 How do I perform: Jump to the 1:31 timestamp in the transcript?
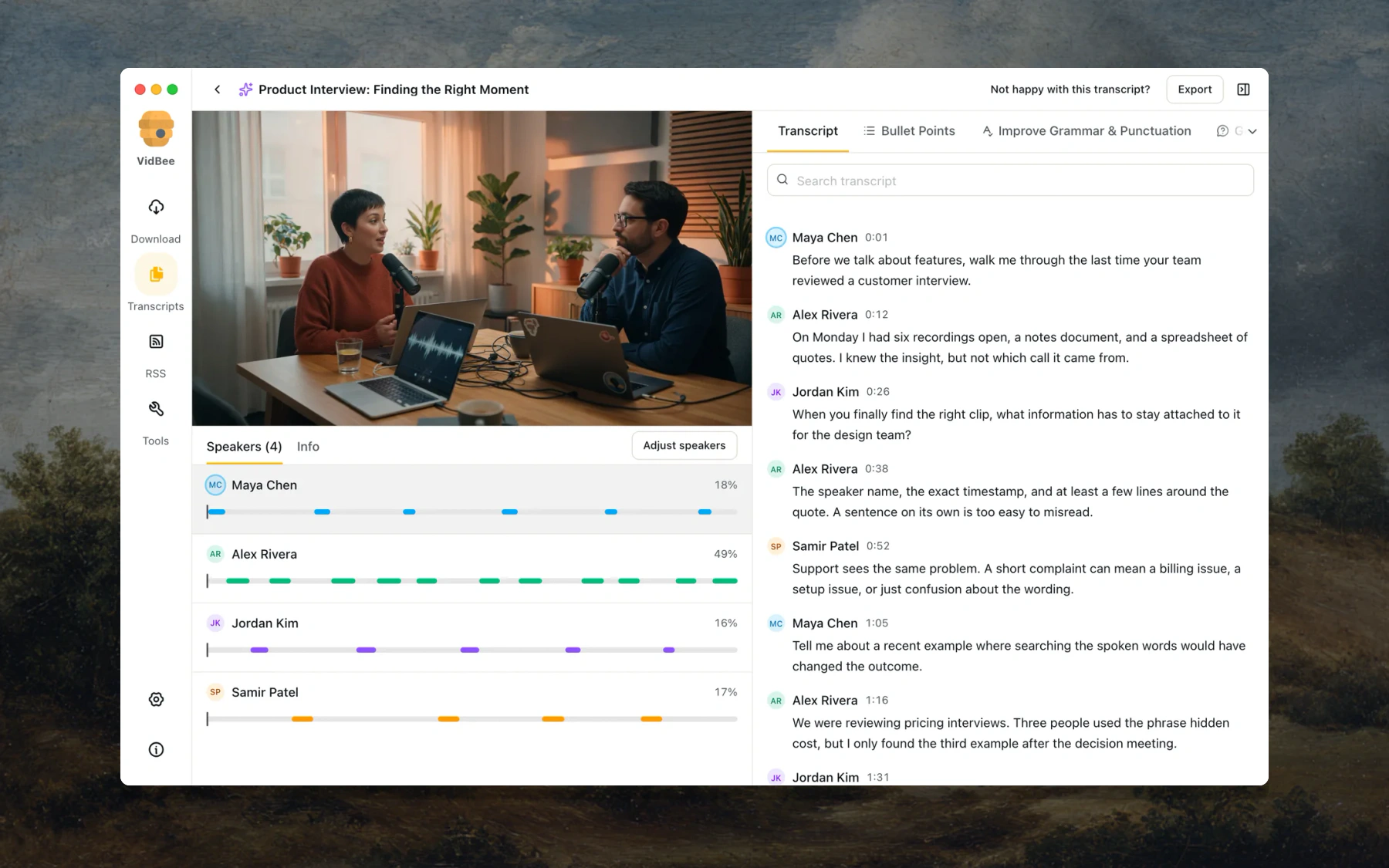coord(878,777)
